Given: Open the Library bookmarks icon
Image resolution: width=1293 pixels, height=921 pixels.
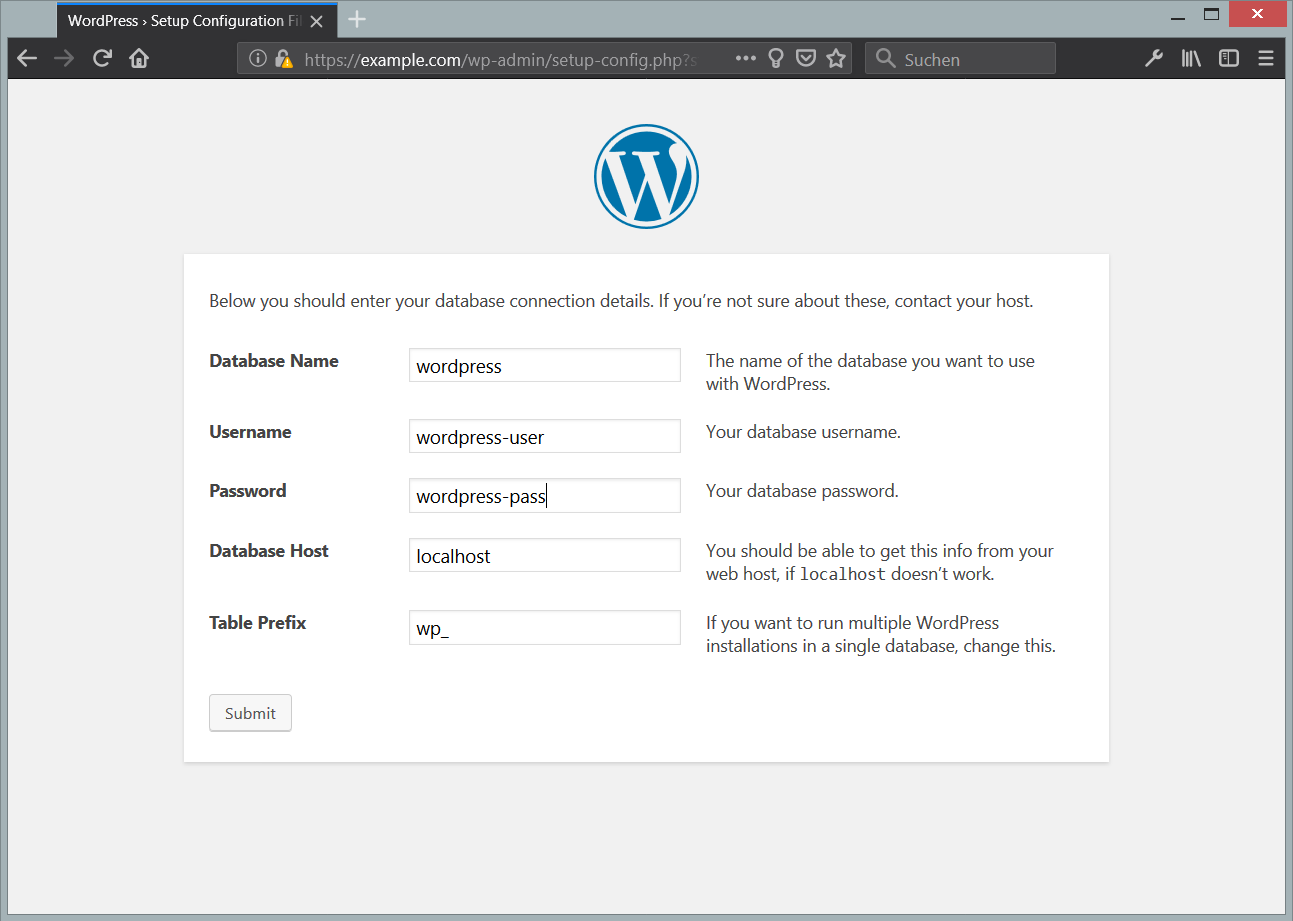Looking at the screenshot, I should click(1190, 59).
